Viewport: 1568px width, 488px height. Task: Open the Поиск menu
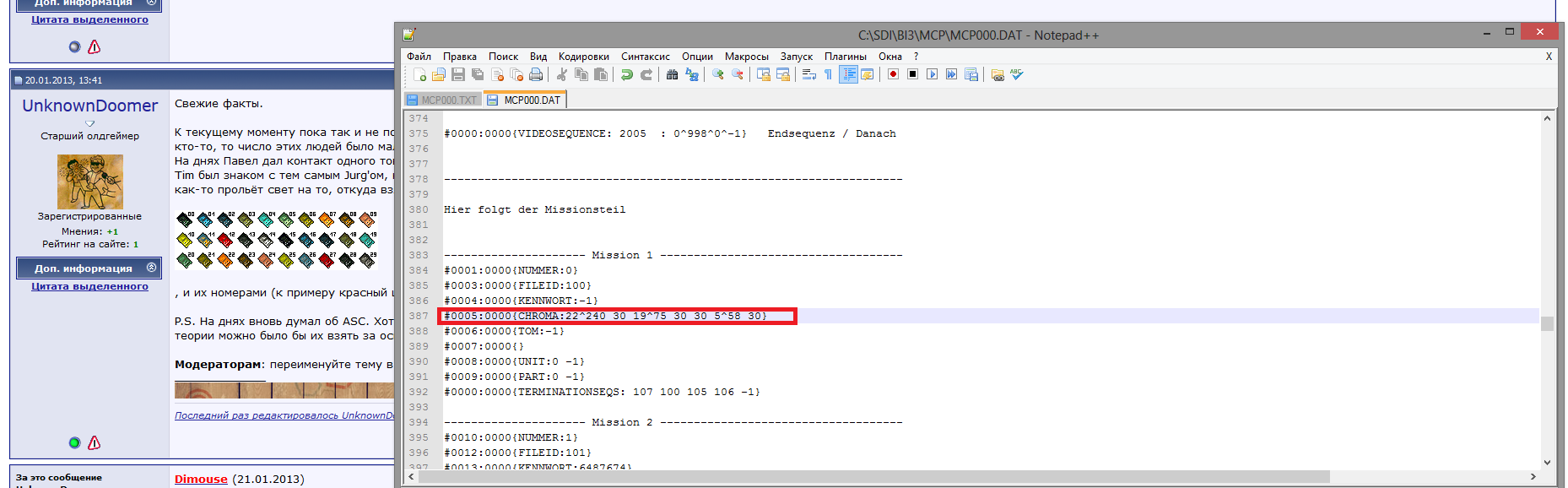(x=503, y=57)
